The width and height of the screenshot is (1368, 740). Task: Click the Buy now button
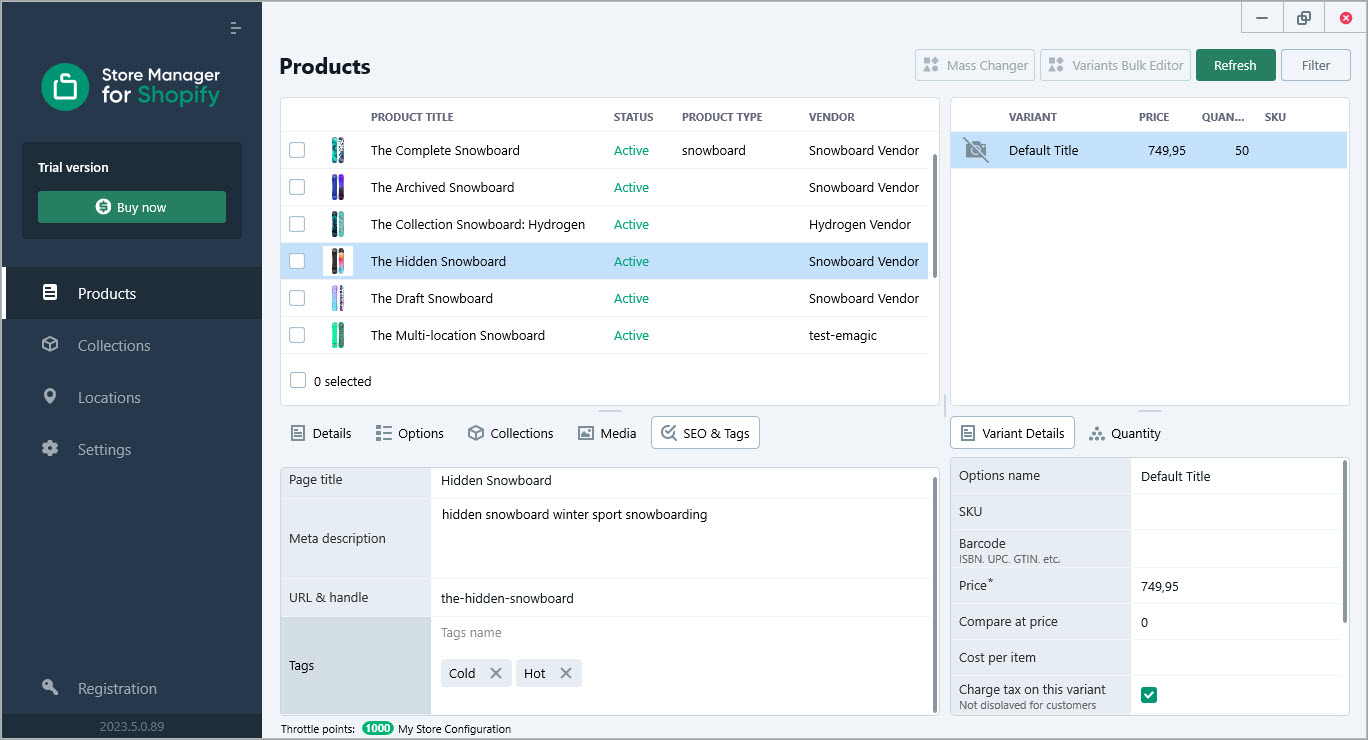tap(132, 207)
